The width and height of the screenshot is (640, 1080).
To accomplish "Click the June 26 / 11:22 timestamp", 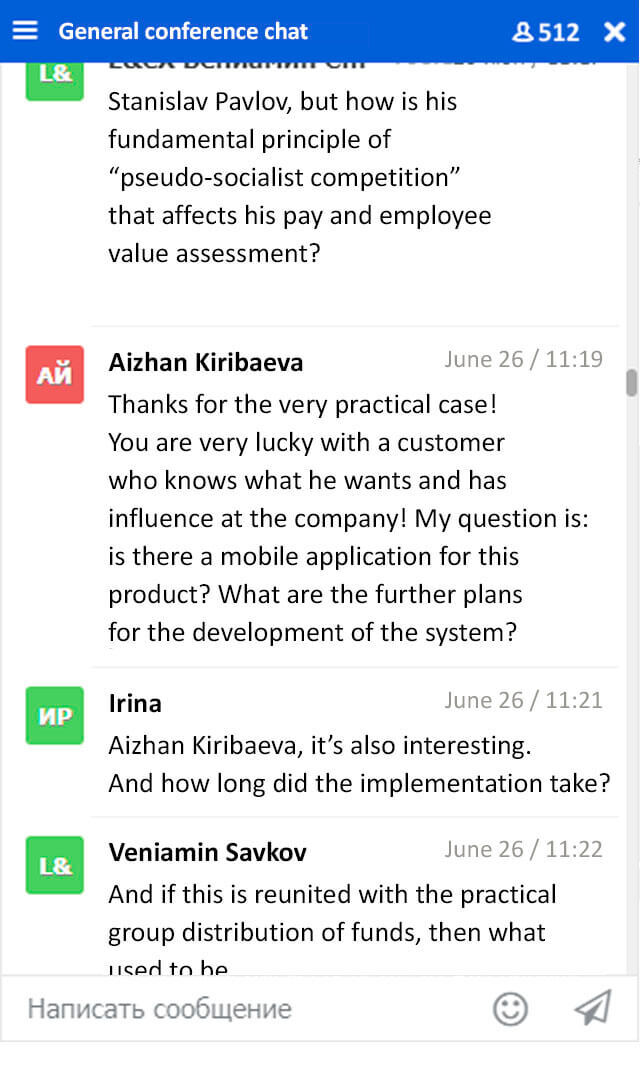I will 523,849.
